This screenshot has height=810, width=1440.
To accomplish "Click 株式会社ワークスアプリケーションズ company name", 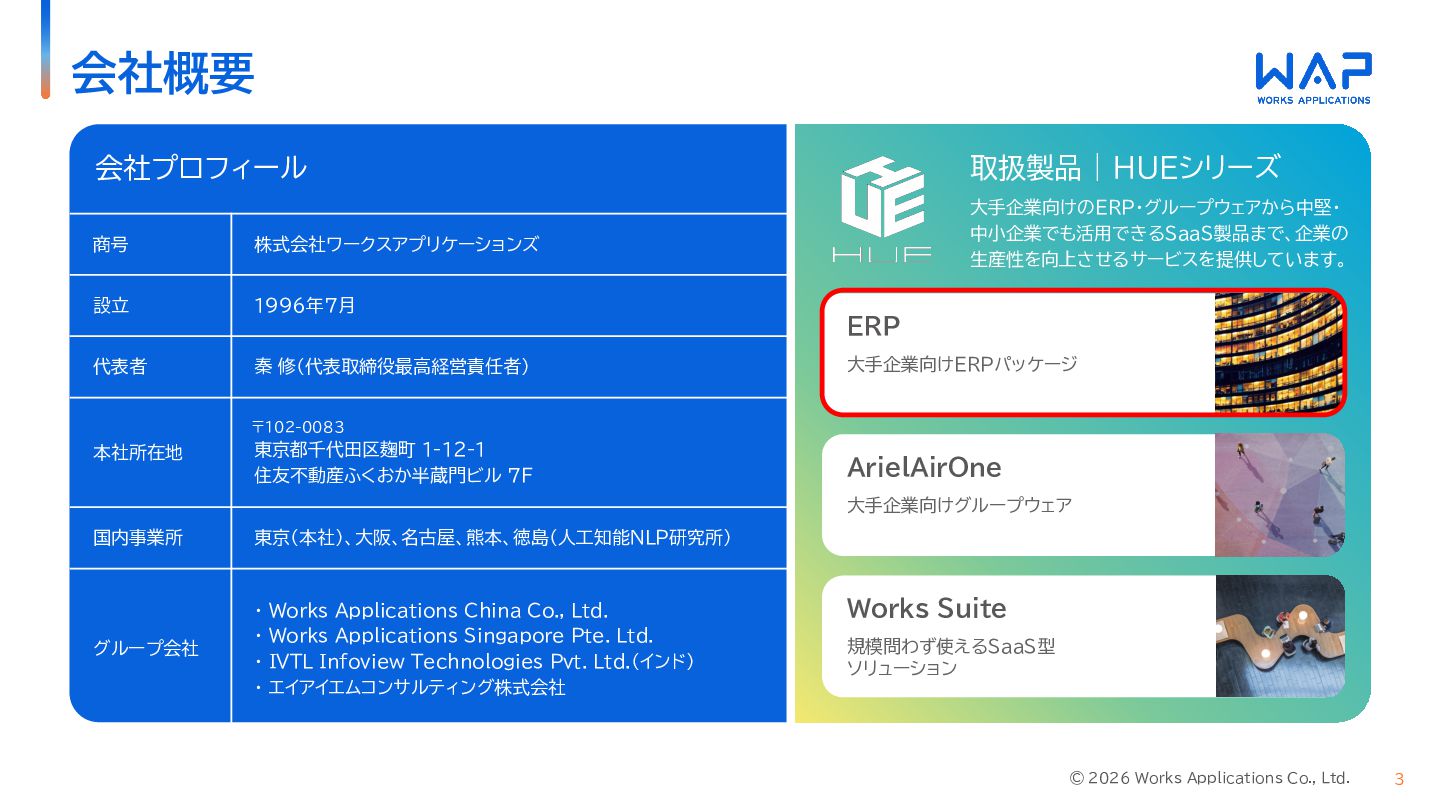I will point(396,244).
